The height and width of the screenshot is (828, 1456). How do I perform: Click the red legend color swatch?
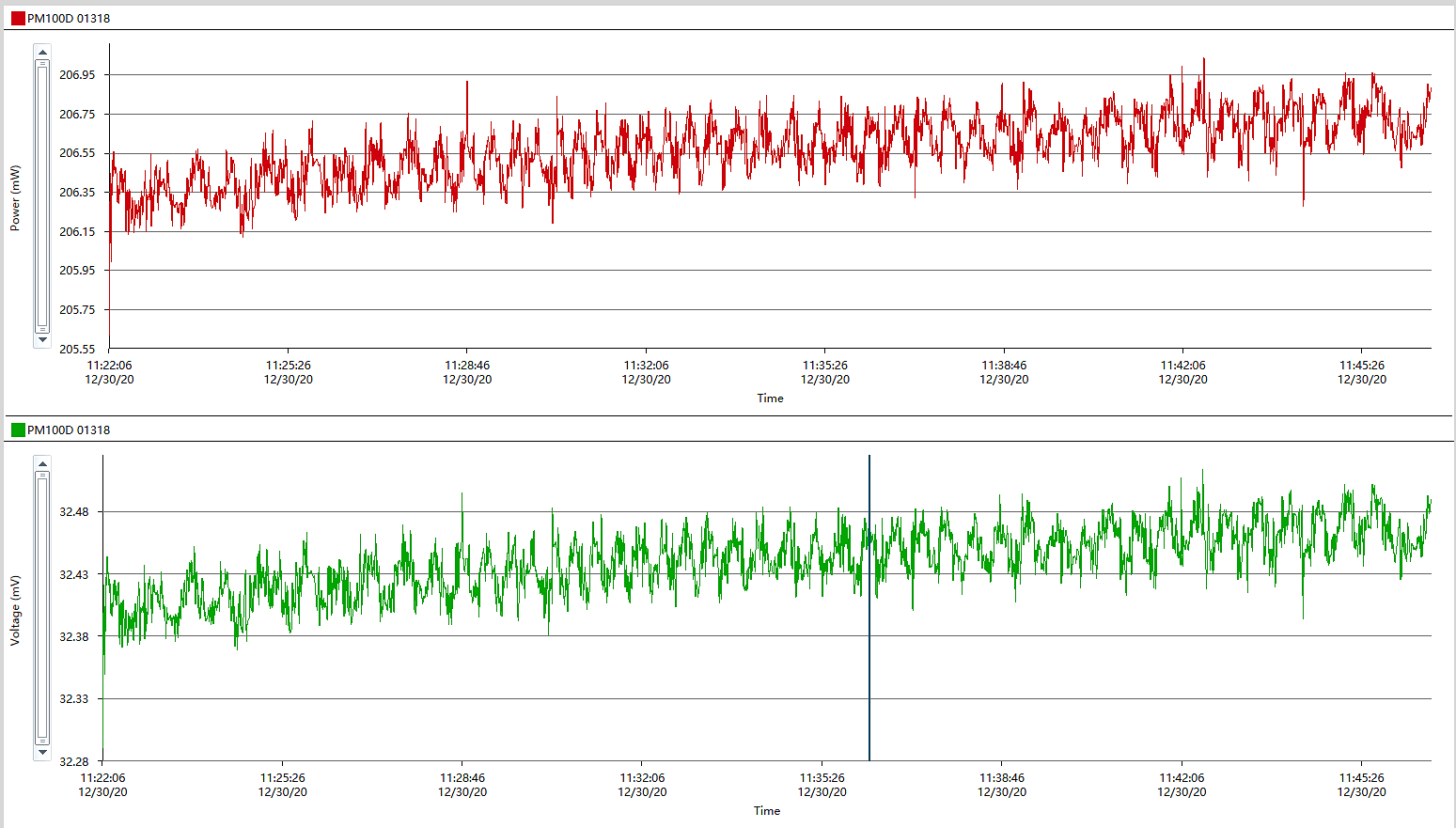pyautogui.click(x=18, y=18)
